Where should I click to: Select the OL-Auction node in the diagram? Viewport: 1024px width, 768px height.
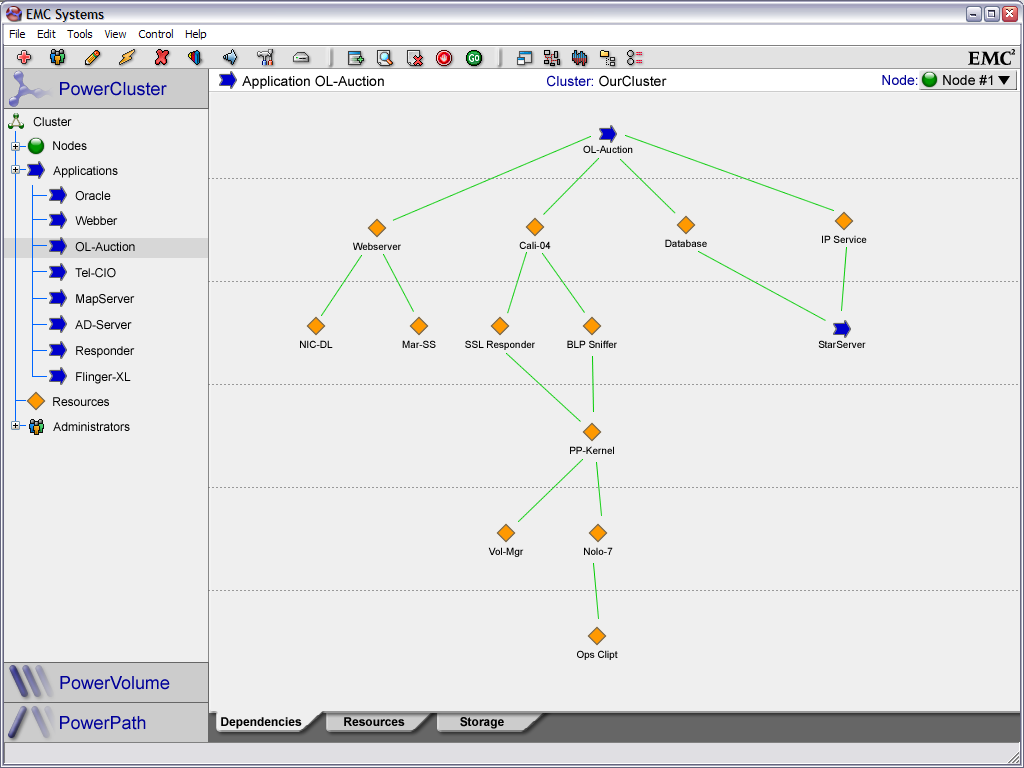pos(608,134)
